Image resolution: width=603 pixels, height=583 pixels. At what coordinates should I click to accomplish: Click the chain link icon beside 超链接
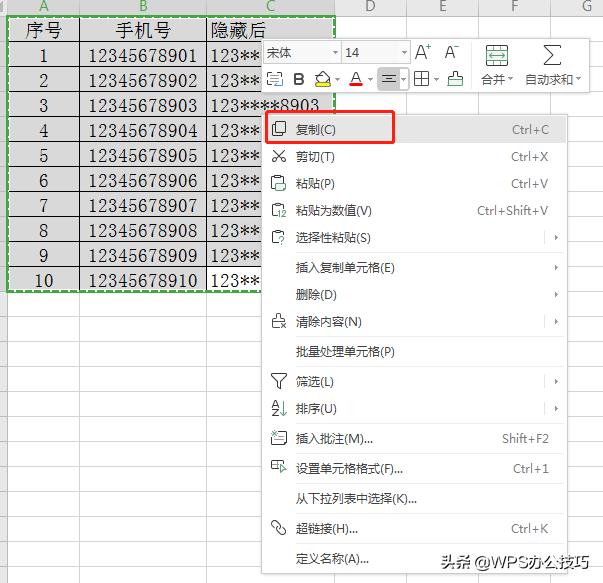pyautogui.click(x=279, y=528)
